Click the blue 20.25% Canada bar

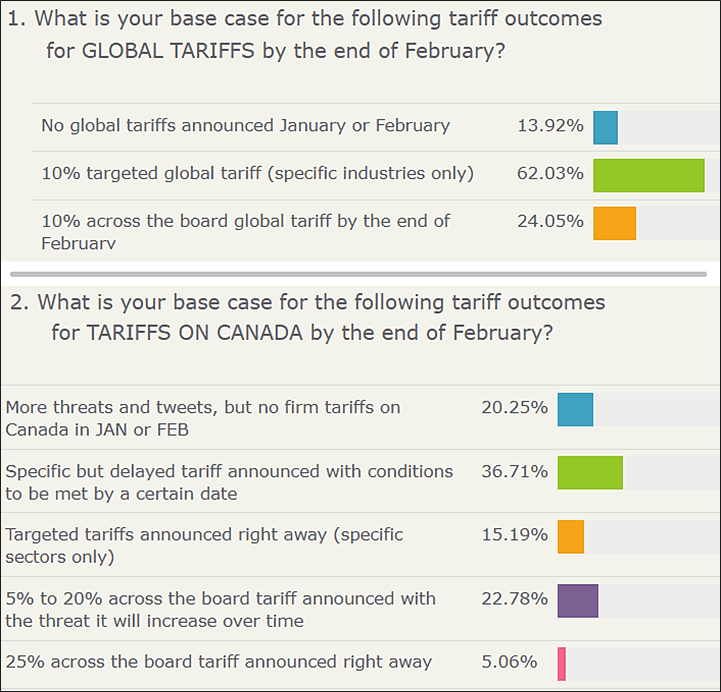pos(575,409)
